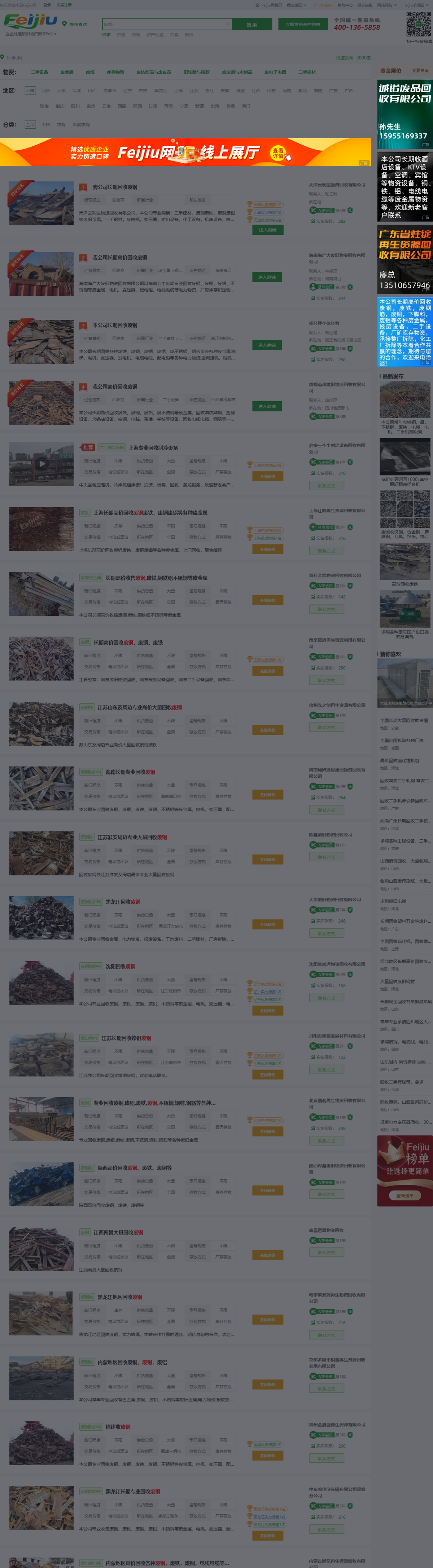Image resolution: width=433 pixels, height=1568 pixels.
Task: Expand the 网站导航 menu in top bar
Action: click(384, 5)
